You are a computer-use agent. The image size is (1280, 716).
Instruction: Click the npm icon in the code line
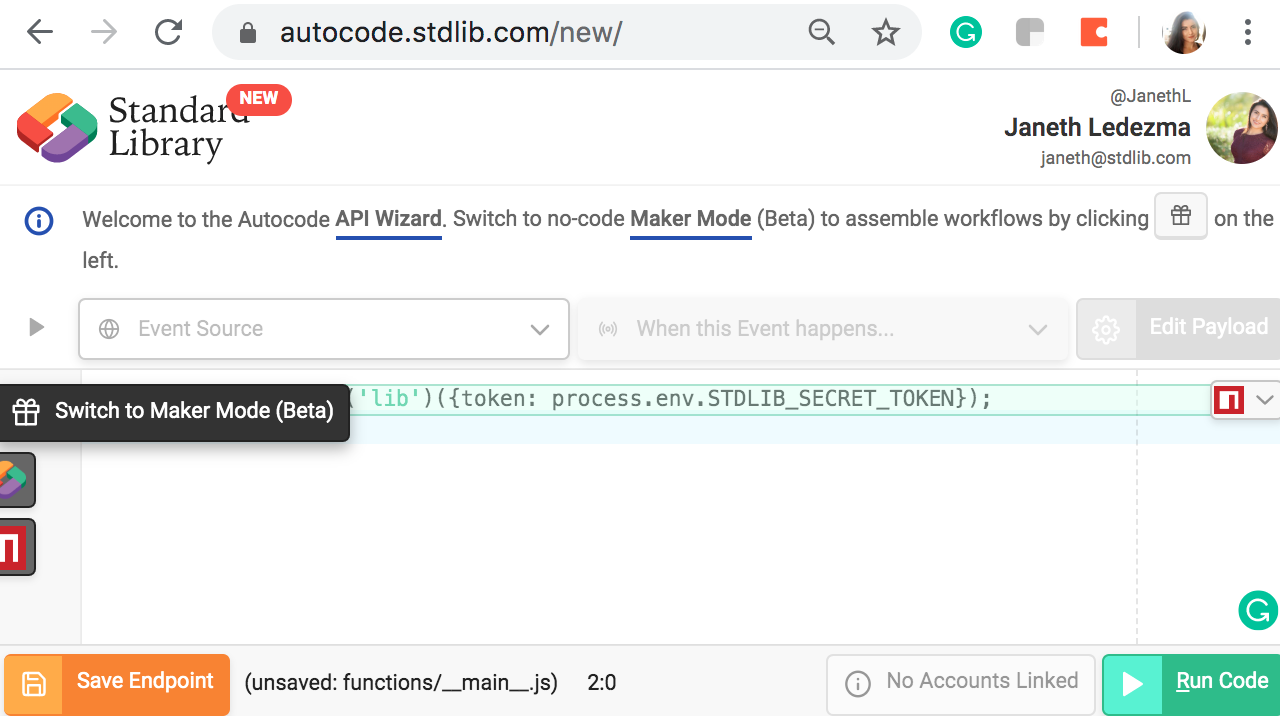tap(1229, 400)
